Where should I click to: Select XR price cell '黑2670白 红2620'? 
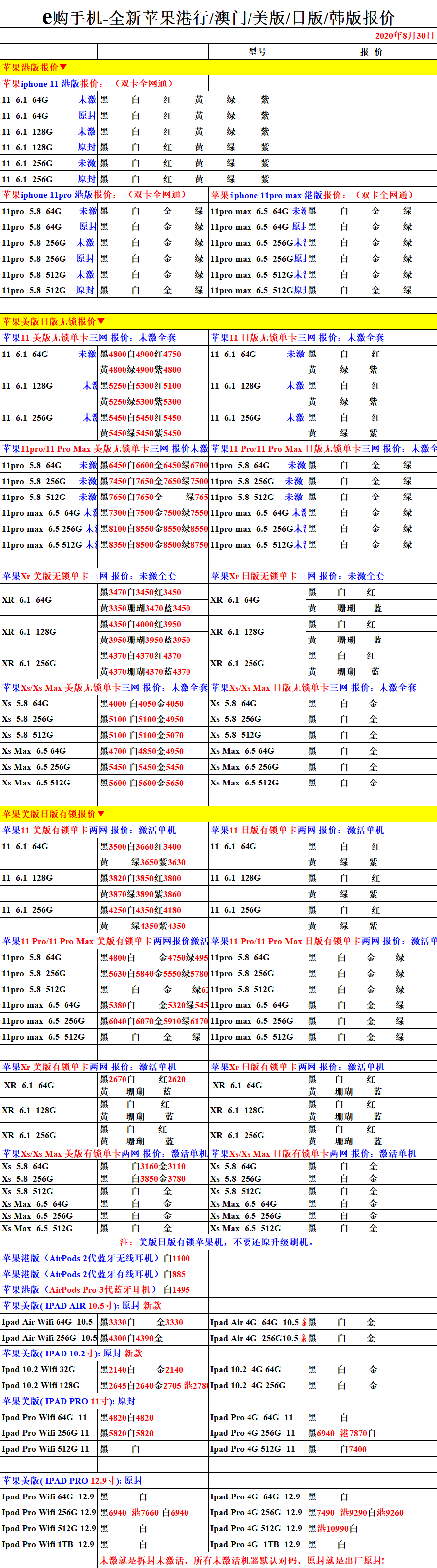(x=153, y=1079)
